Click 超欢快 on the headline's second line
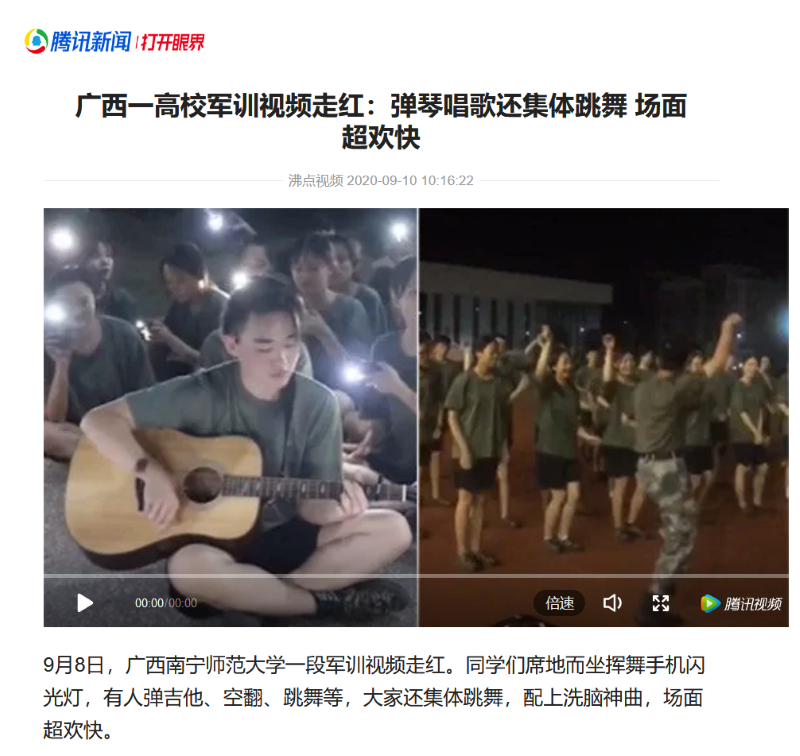The image size is (800, 756). pyautogui.click(x=381, y=138)
